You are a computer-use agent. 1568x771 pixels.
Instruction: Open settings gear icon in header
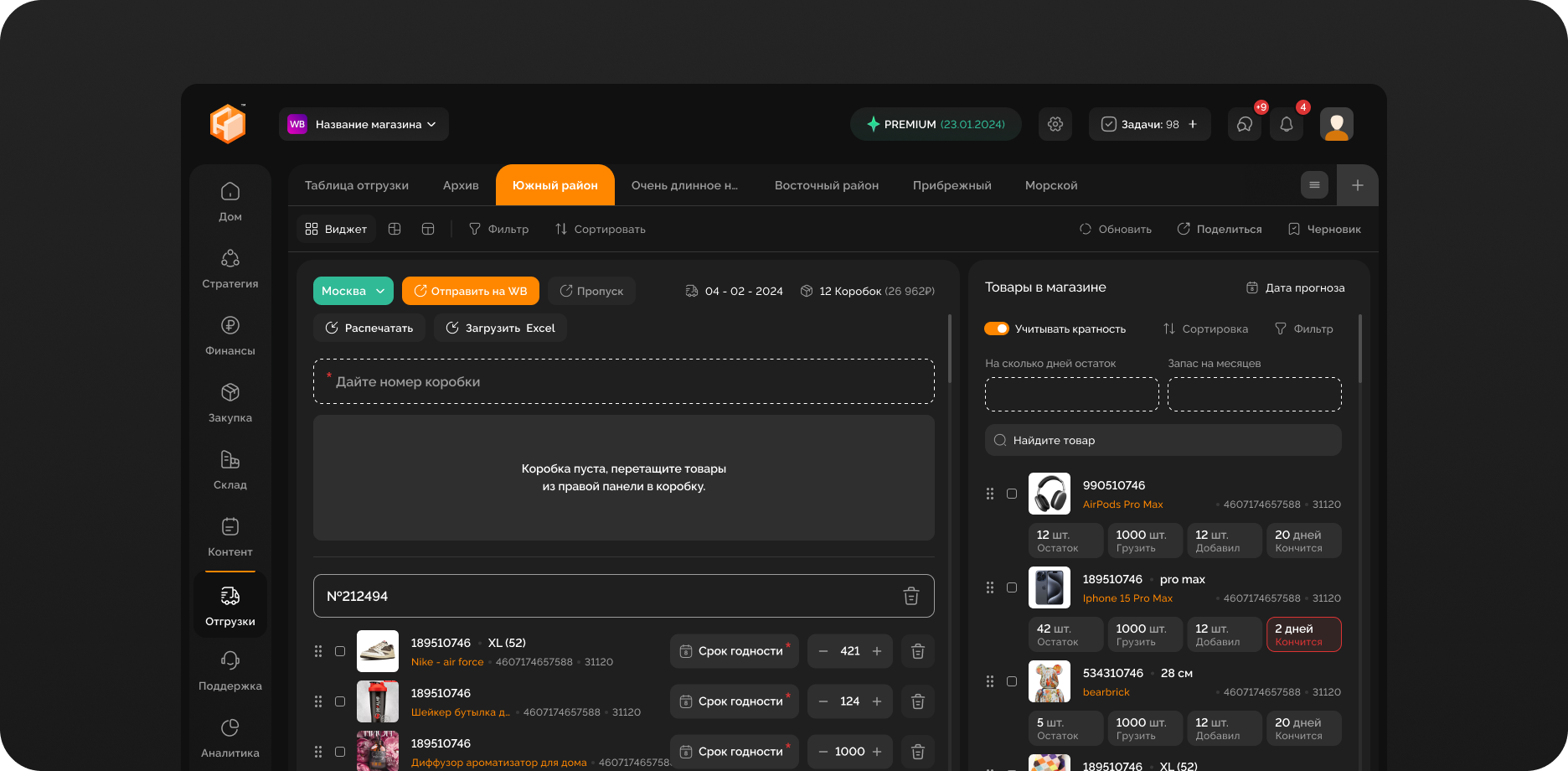[x=1055, y=124]
